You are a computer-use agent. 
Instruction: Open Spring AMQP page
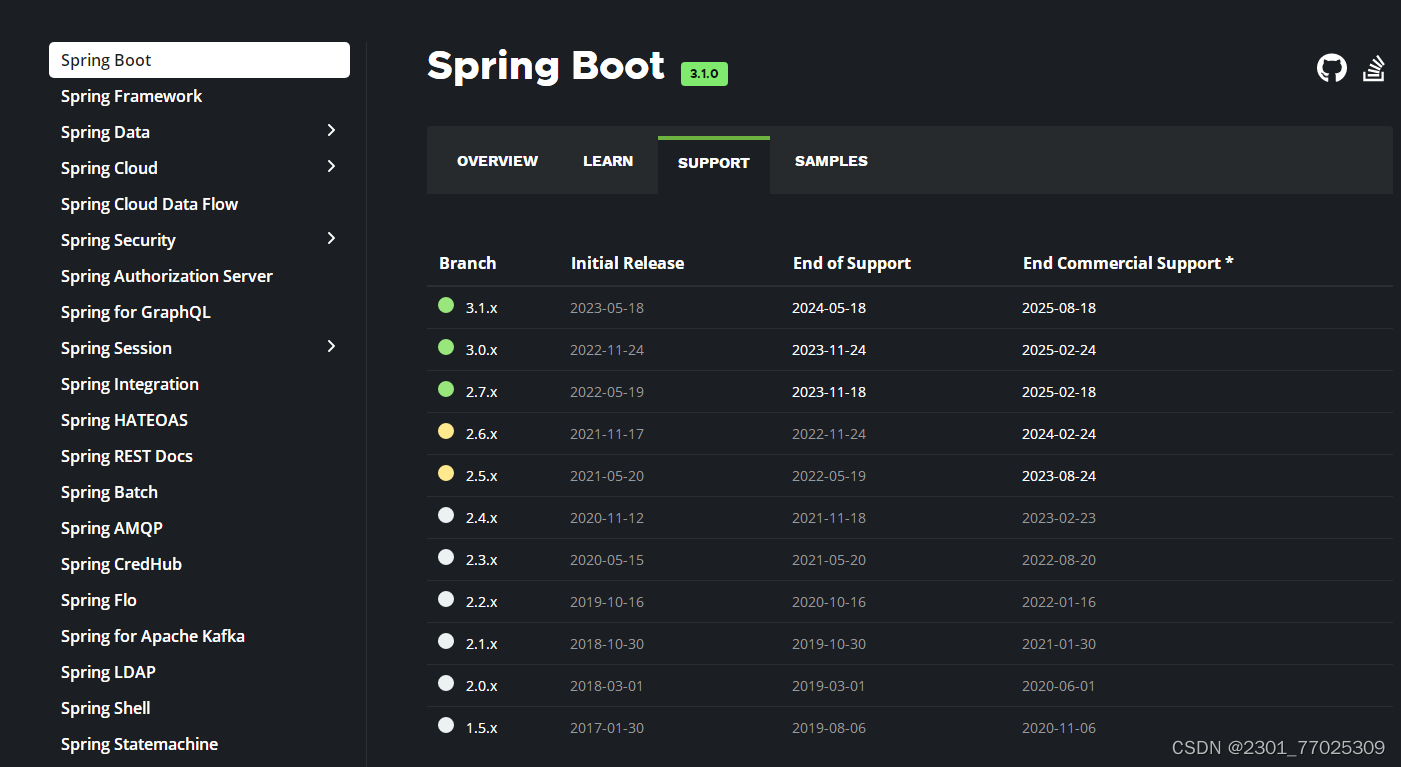tap(111, 528)
